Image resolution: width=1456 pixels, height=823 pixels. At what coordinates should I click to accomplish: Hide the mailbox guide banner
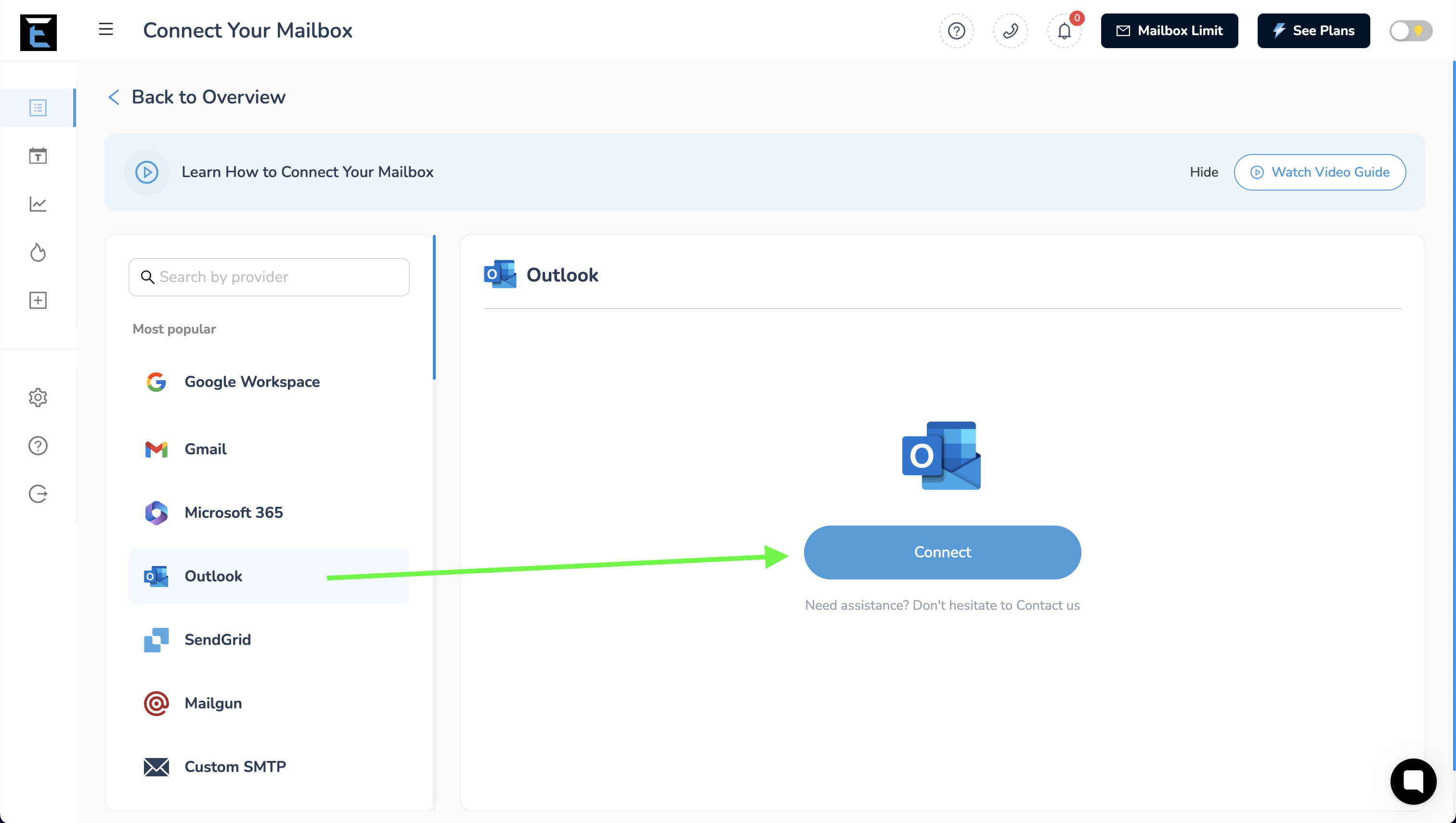1203,172
